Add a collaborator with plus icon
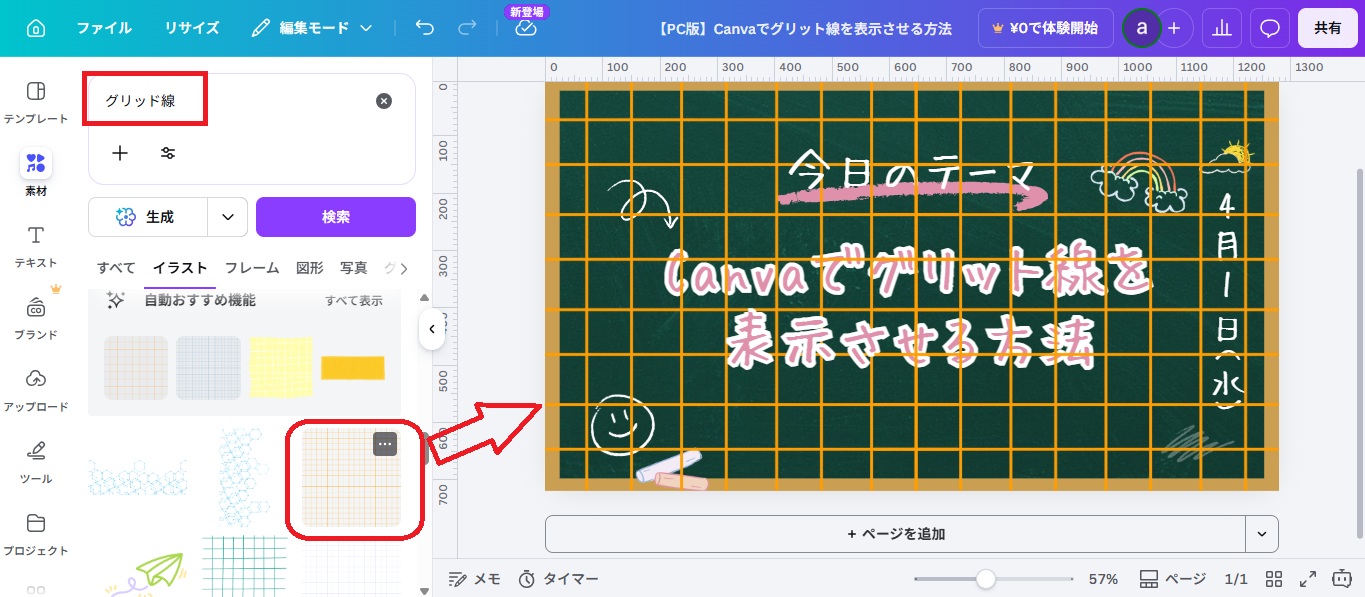Viewport: 1365px width, 597px height. coord(1174,28)
